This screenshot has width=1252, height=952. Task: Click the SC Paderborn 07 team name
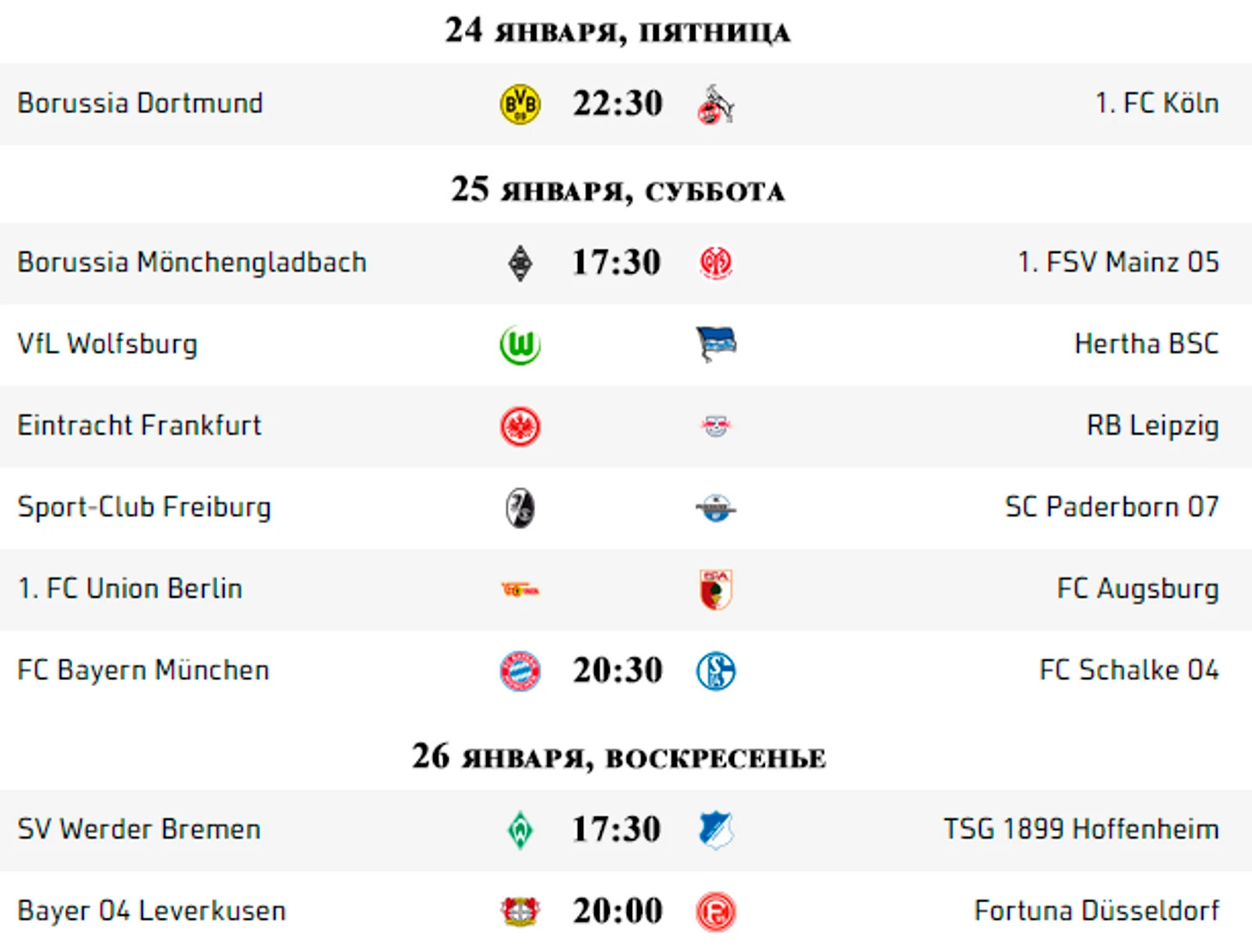pyautogui.click(x=1111, y=507)
